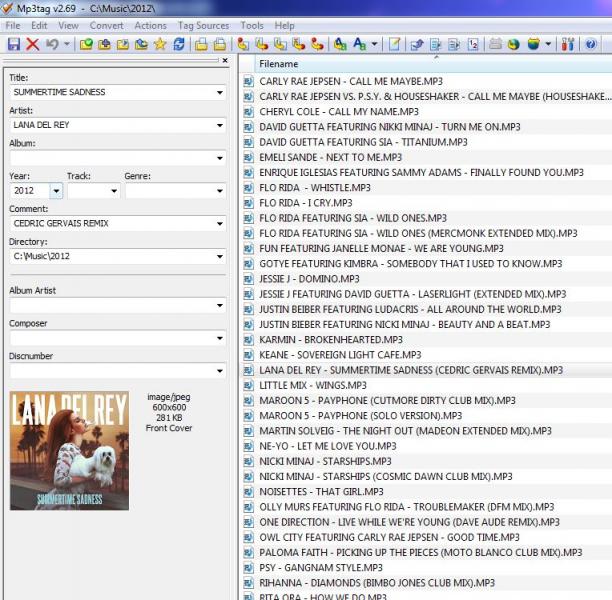Close the tag panel with the x button
This screenshot has width=612, height=600.
[x=225, y=61]
